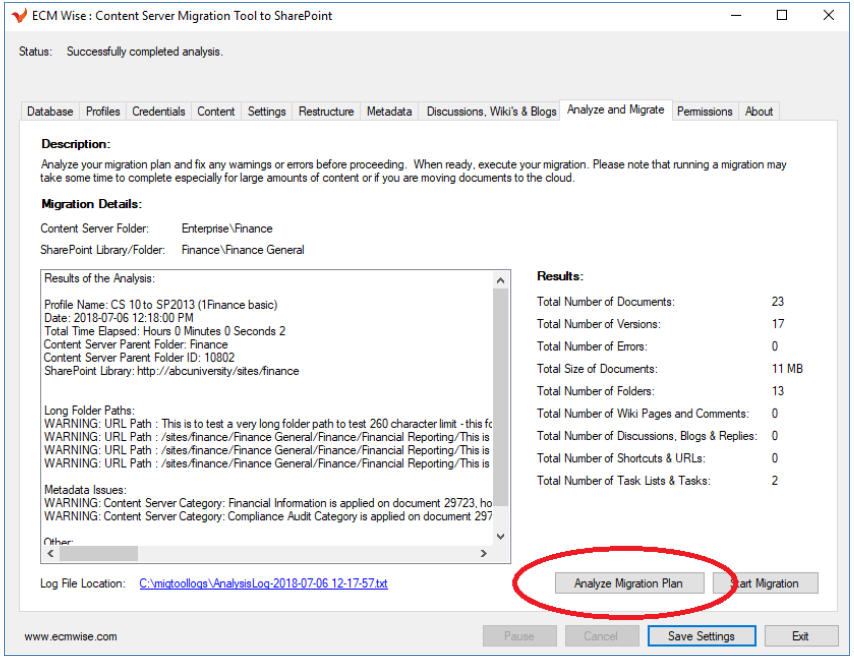Switch to the Metadata tab
Screen dimensions: 854x659
(389, 112)
